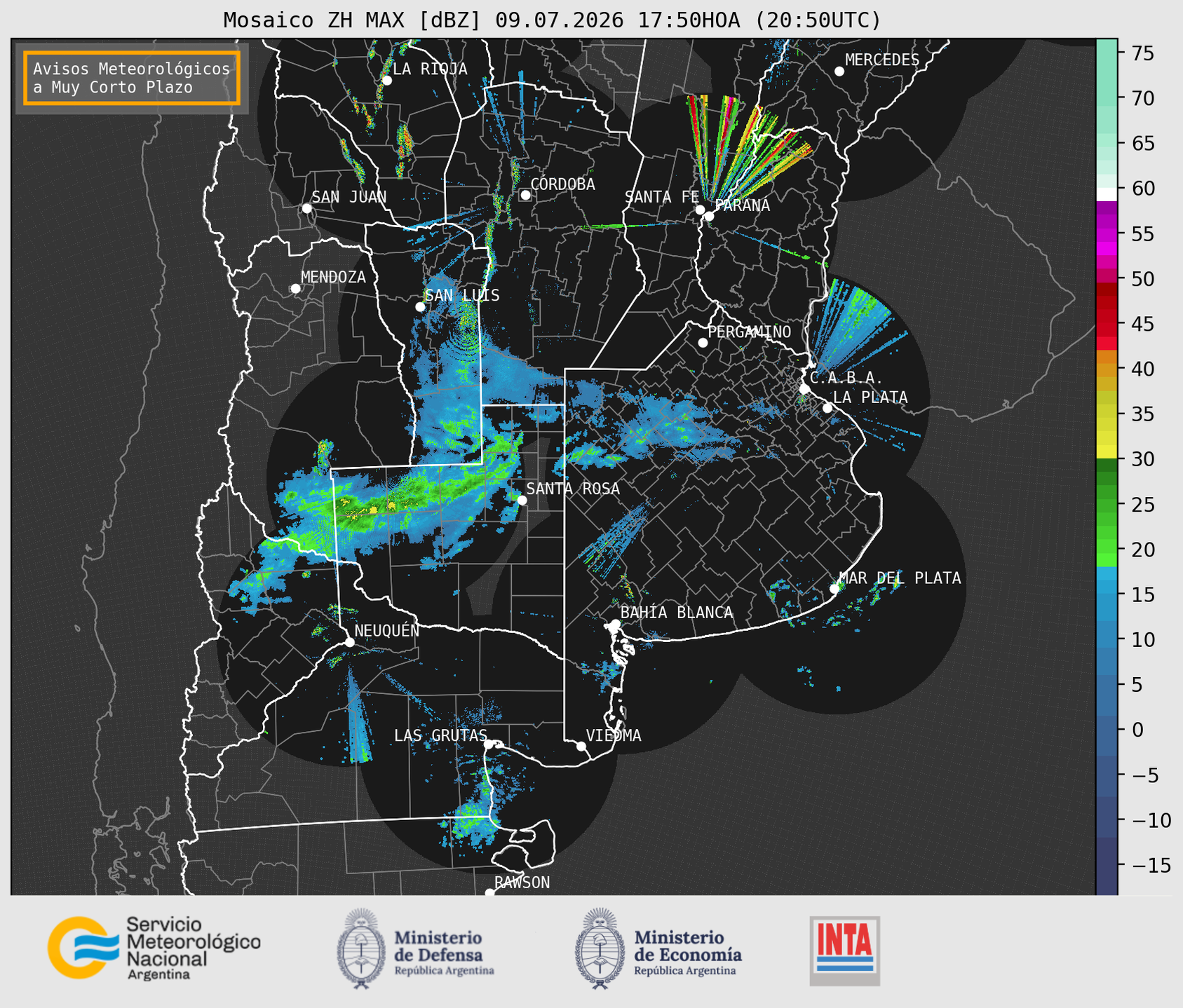The image size is (1183, 1008).
Task: Click the LAS GRUTAS city label
Action: (x=440, y=735)
